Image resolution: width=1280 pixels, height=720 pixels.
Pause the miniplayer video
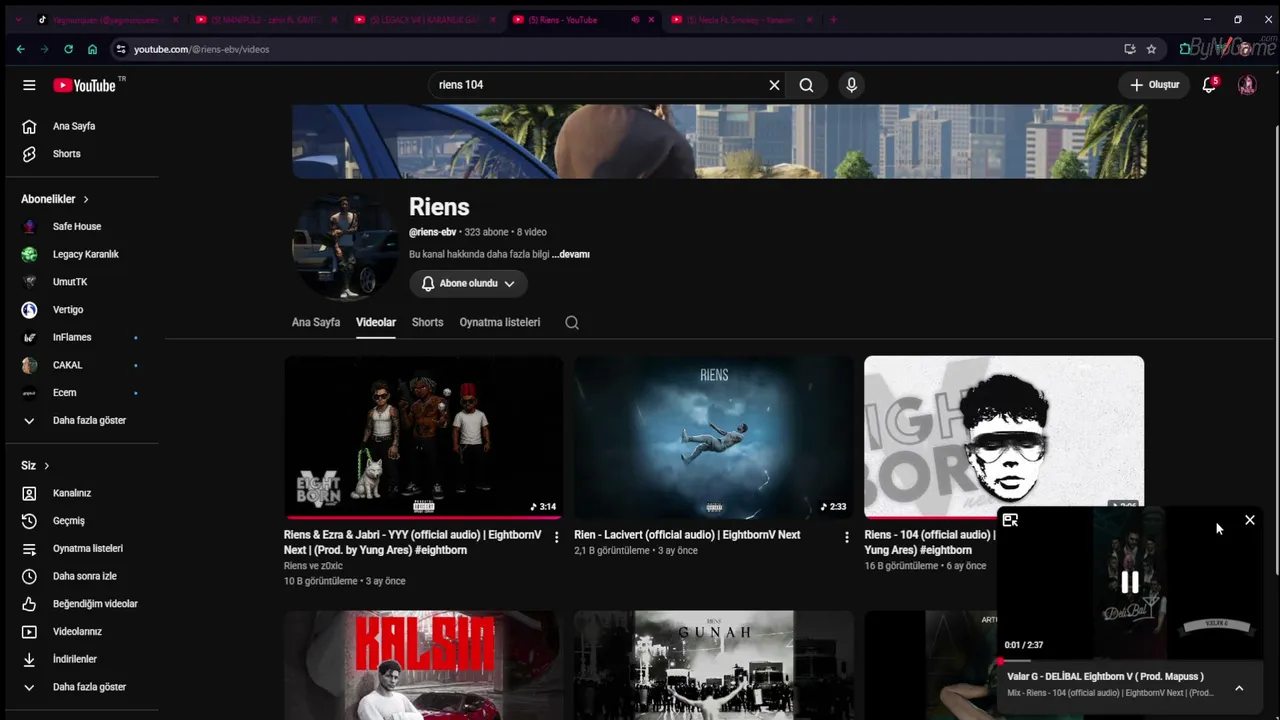tap(1130, 582)
